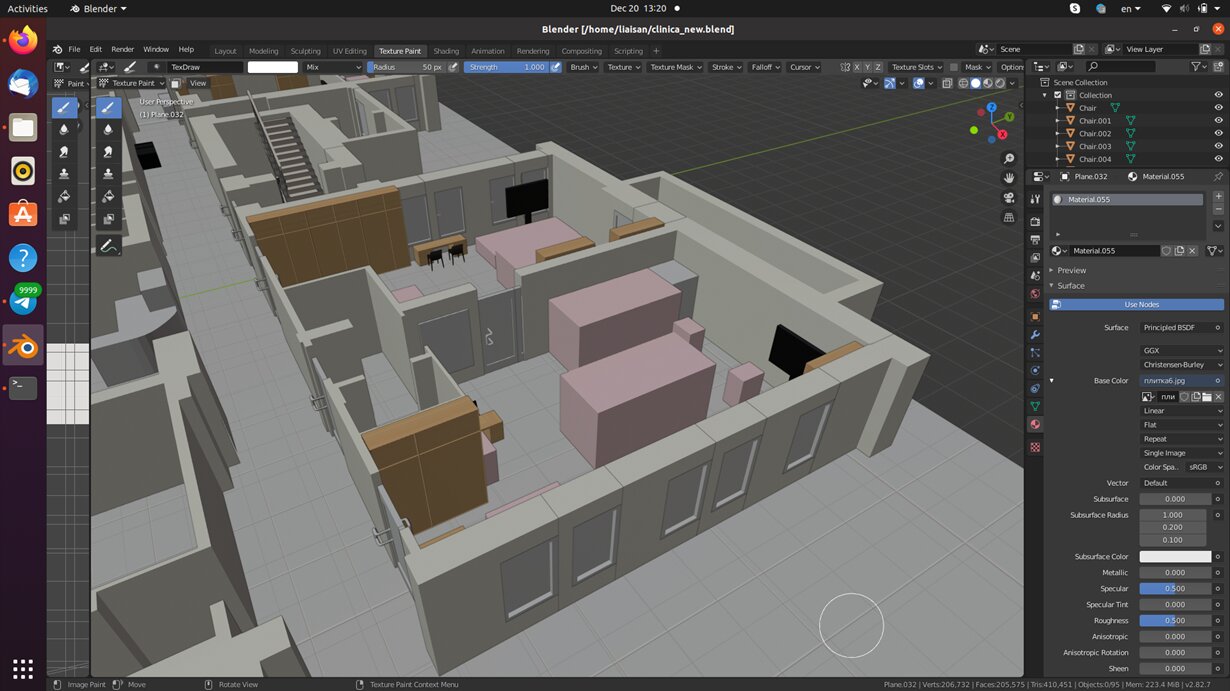
Task: Toggle the Collection checkbox in outliner
Action: 1057,95
